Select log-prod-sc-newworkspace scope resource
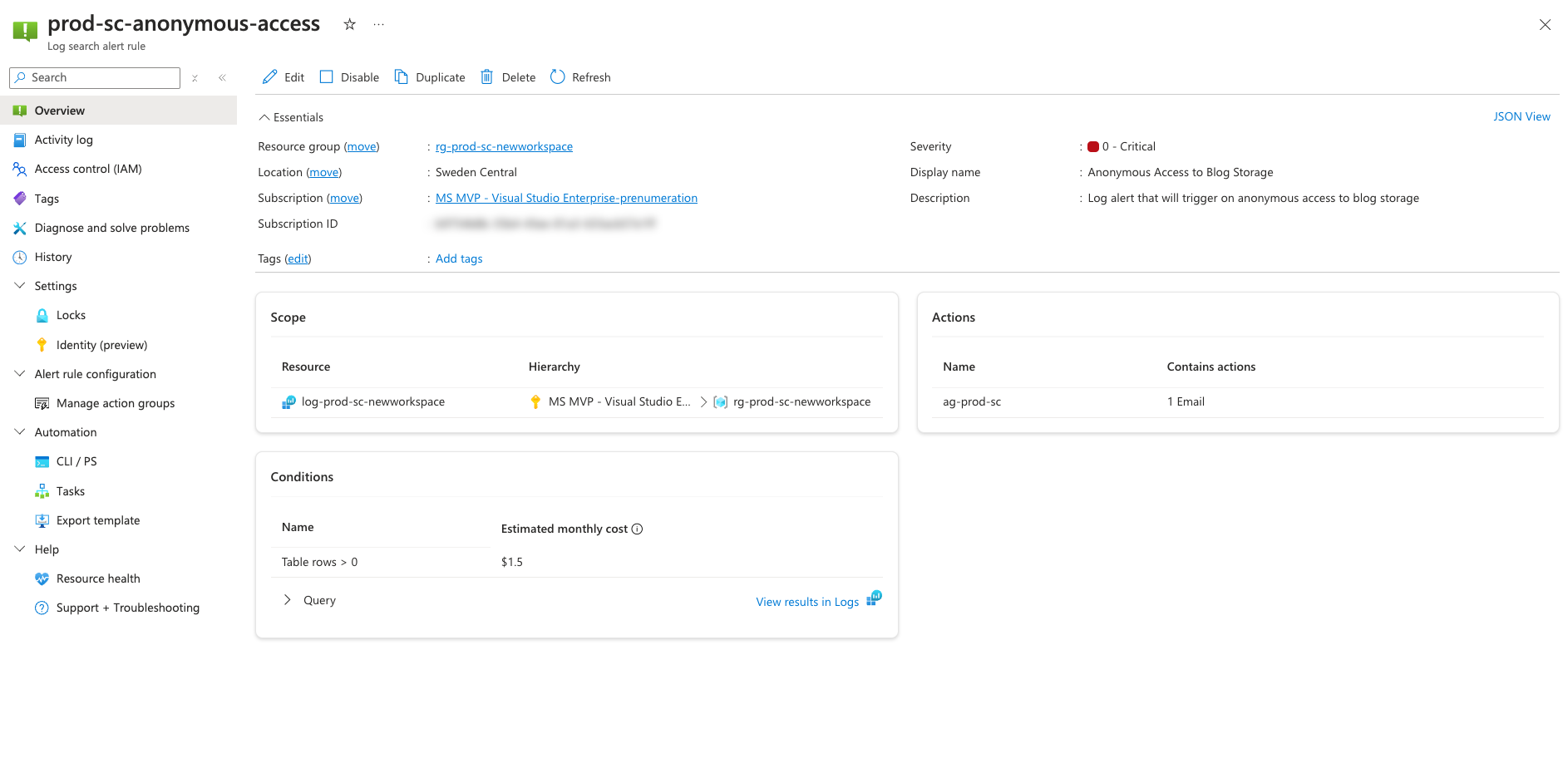 [372, 401]
